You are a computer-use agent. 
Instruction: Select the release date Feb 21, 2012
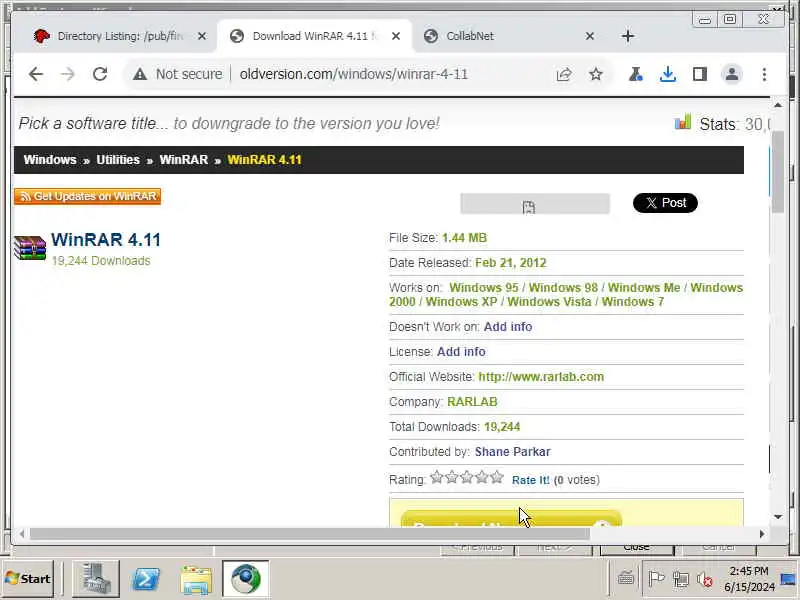click(511, 263)
